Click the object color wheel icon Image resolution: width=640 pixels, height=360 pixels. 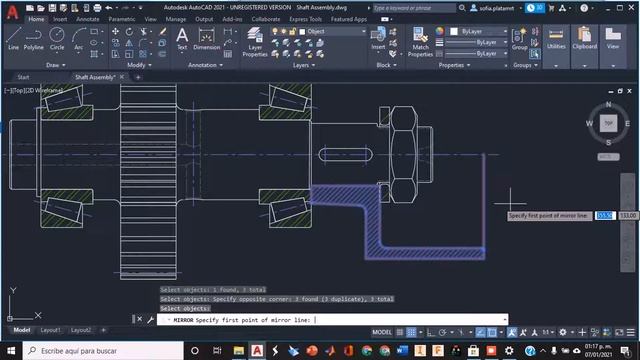point(439,31)
